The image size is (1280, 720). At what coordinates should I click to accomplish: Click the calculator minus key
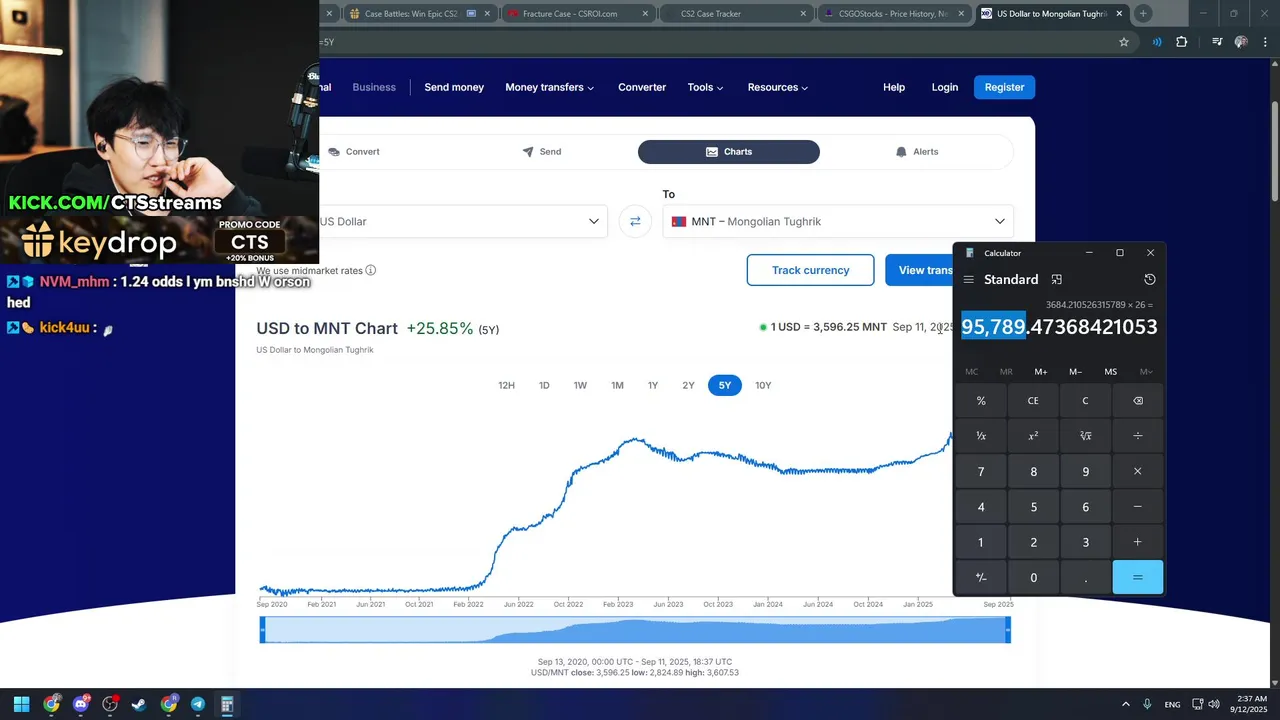point(1137,507)
